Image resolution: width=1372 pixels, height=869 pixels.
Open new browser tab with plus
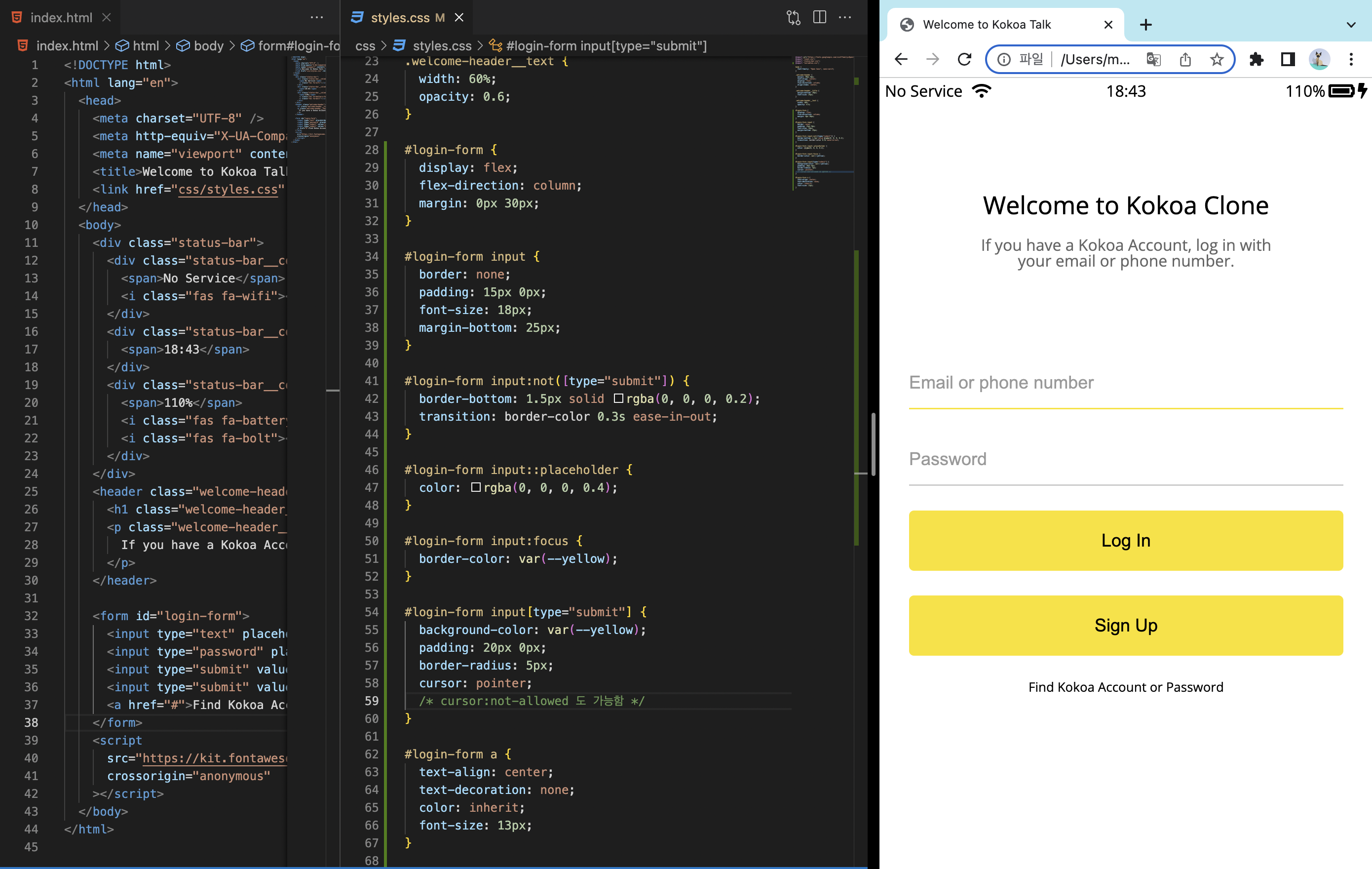click(x=1146, y=25)
